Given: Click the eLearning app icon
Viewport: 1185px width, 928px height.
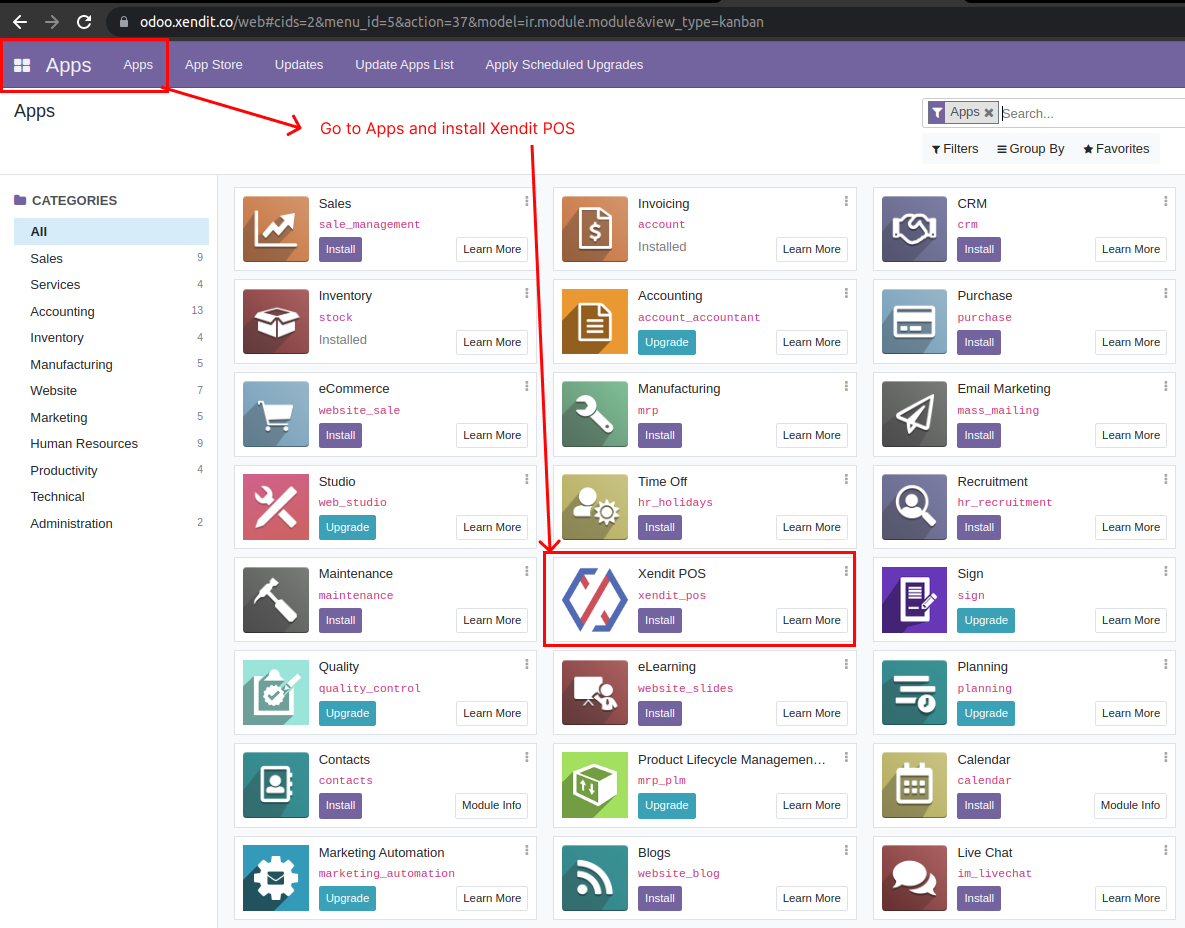Looking at the screenshot, I should pyautogui.click(x=595, y=692).
